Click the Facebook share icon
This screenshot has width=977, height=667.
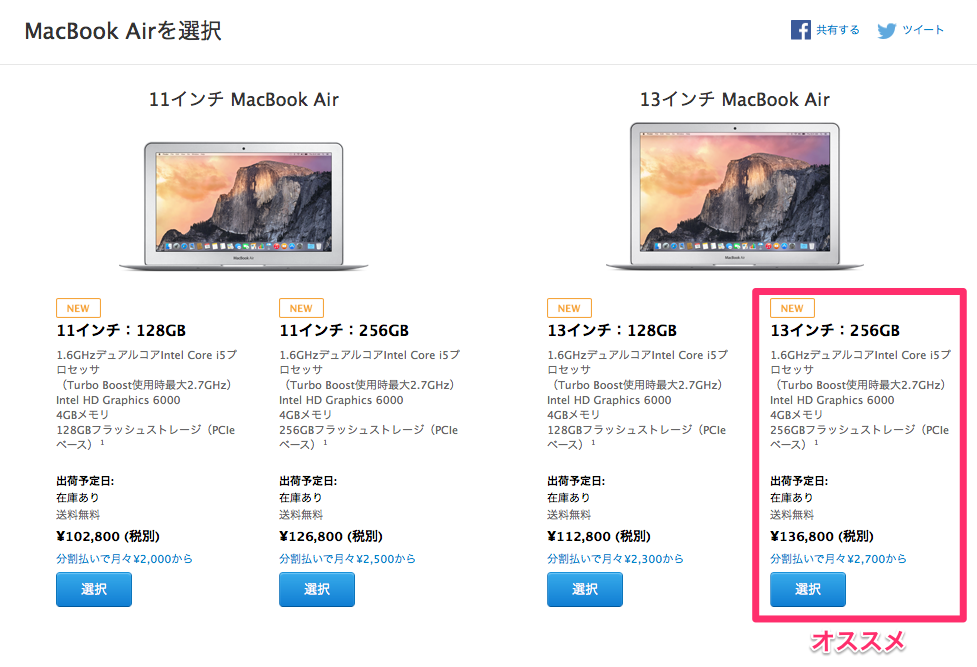801,30
